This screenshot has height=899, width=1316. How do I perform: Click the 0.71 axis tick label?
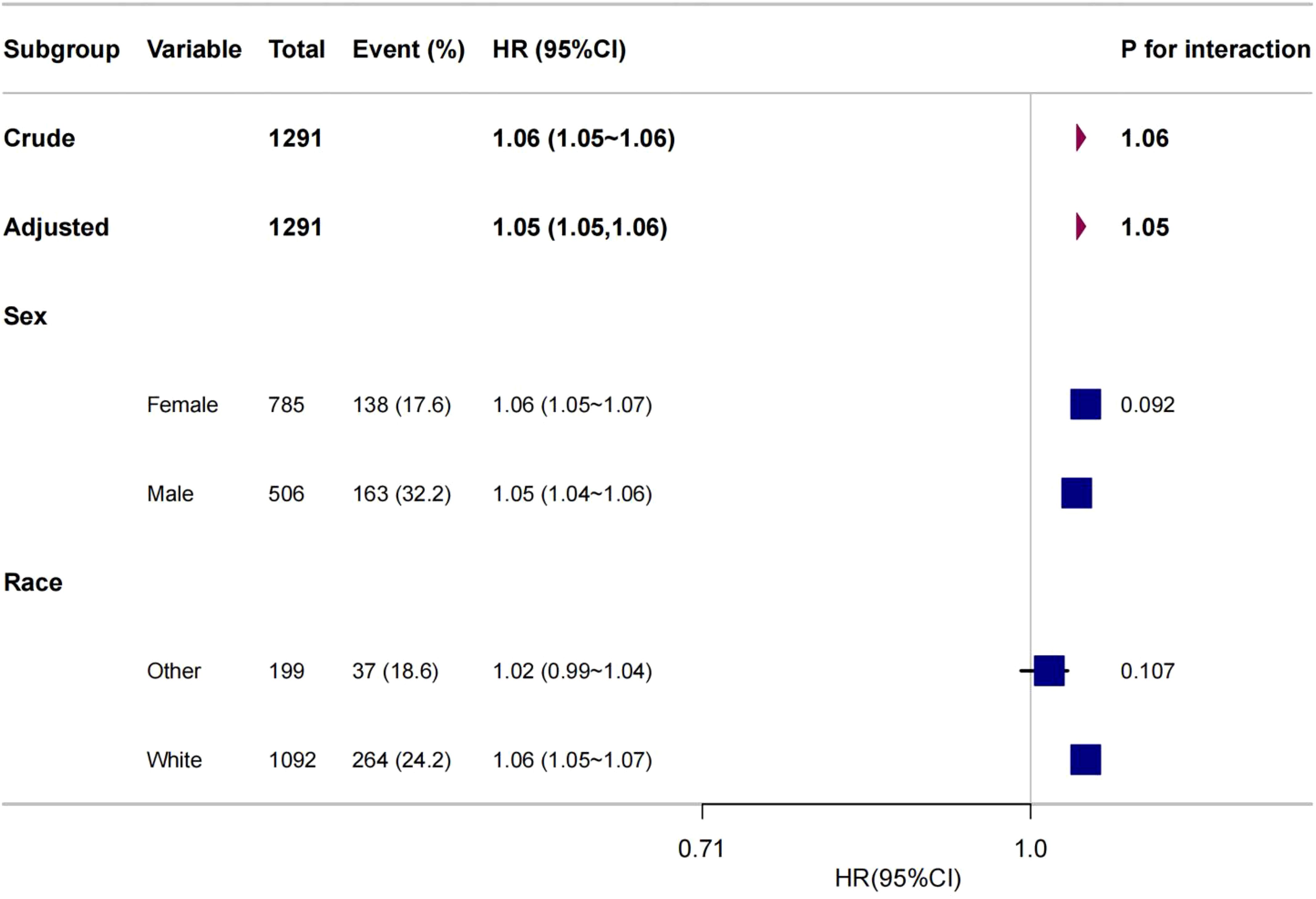point(701,849)
